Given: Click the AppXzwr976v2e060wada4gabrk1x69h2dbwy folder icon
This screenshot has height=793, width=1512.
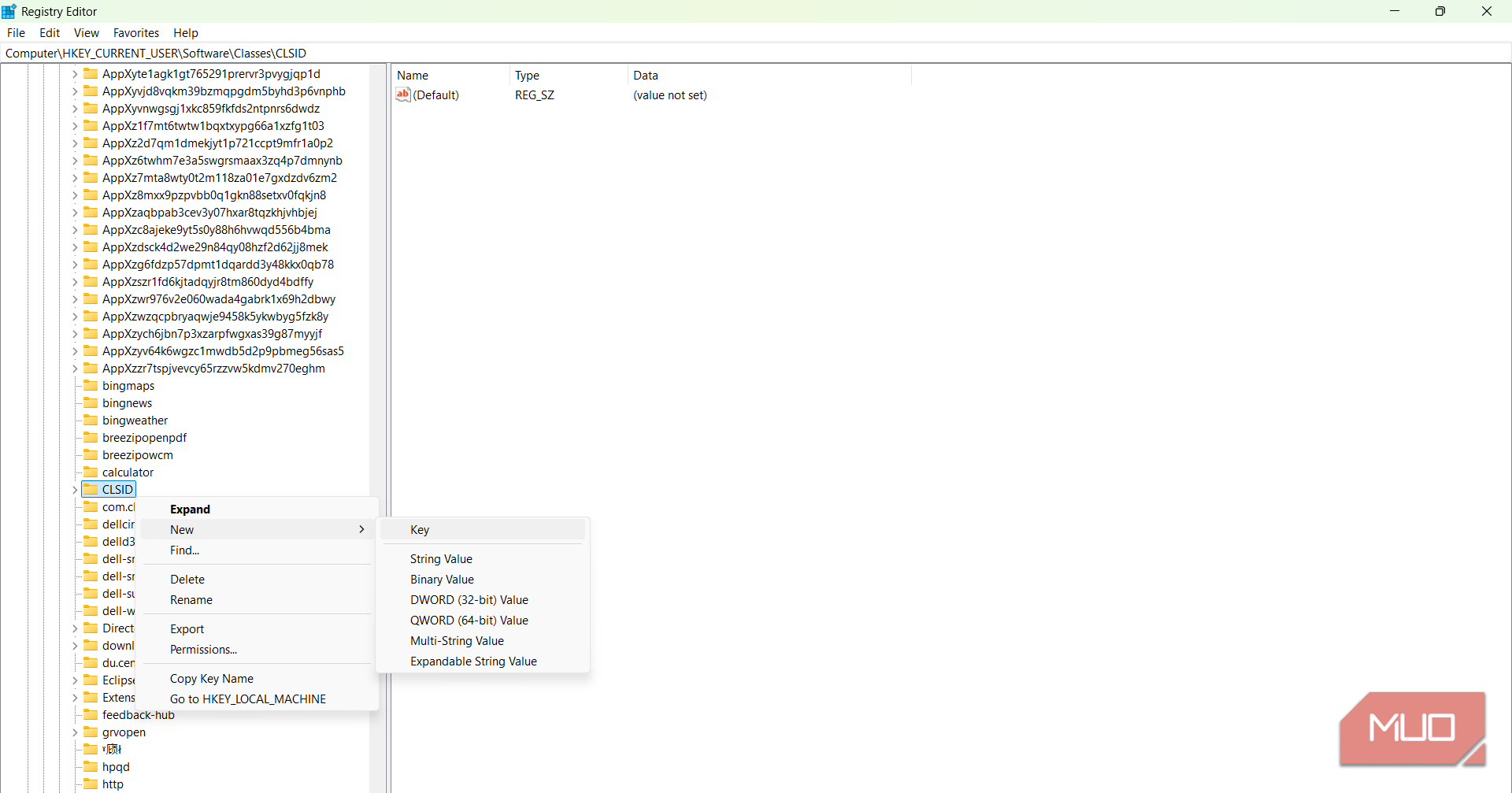Looking at the screenshot, I should point(91,298).
